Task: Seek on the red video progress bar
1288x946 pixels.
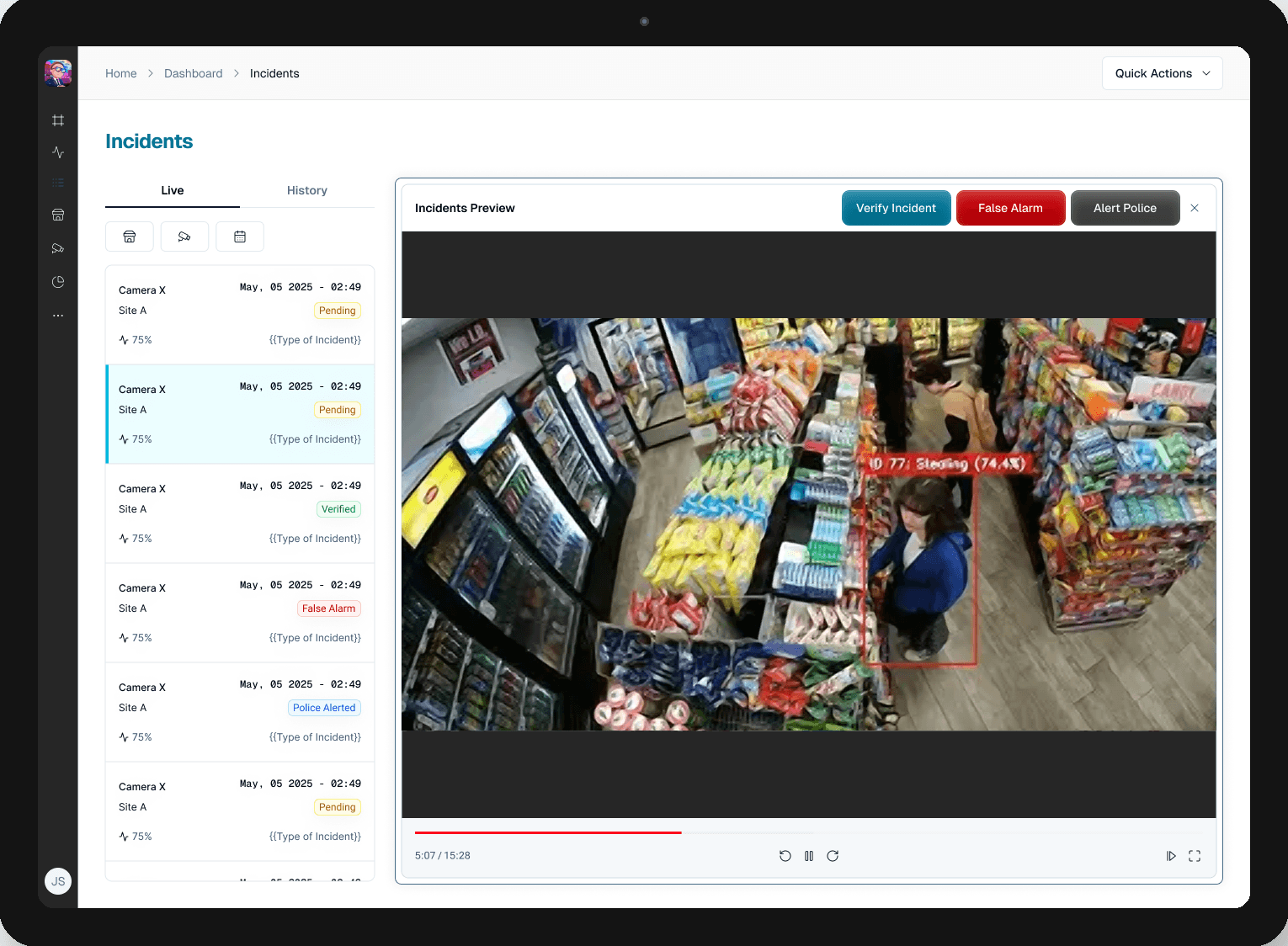Action: [548, 832]
